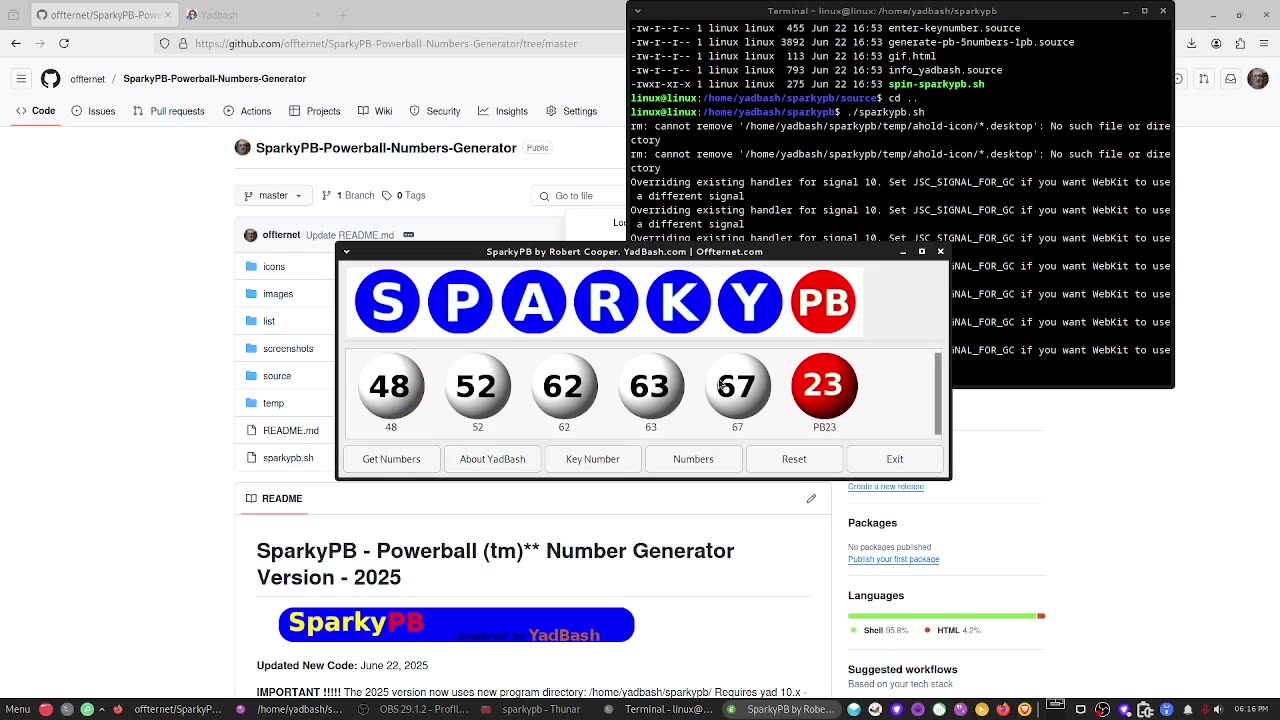Viewport: 1280px width, 720px height.
Task: Click the Go to file search field
Action: coord(580,196)
